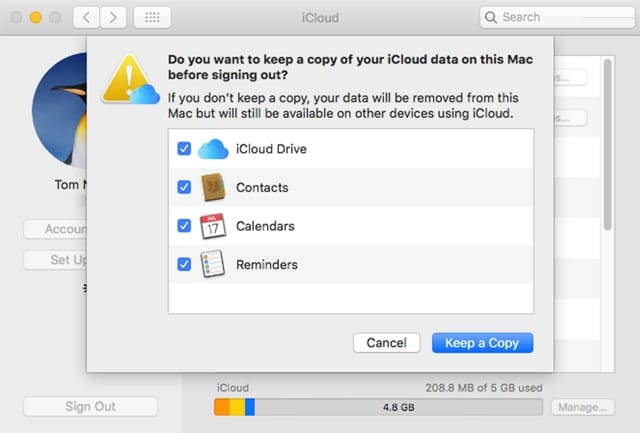Open the Show All grid icon
Screen dimensions: 640x433
(151, 17)
